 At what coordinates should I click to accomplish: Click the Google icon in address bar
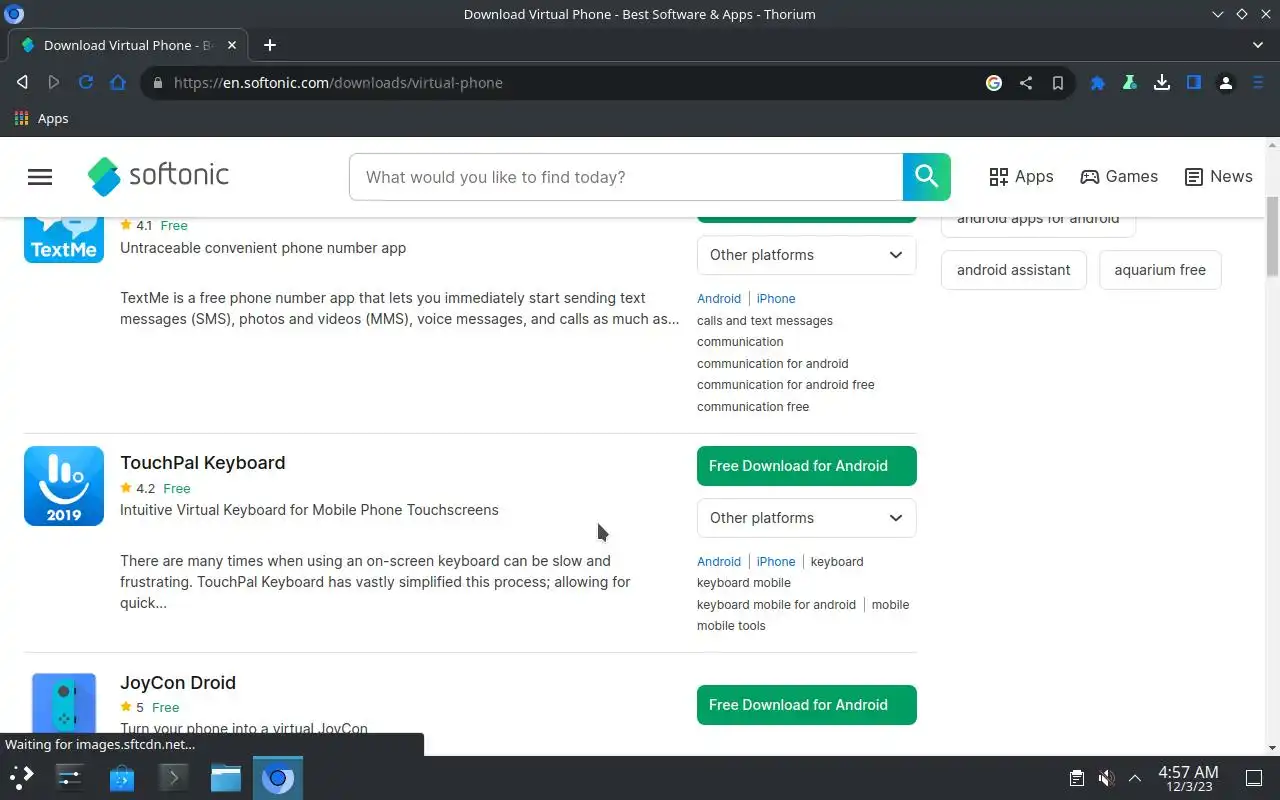994,83
